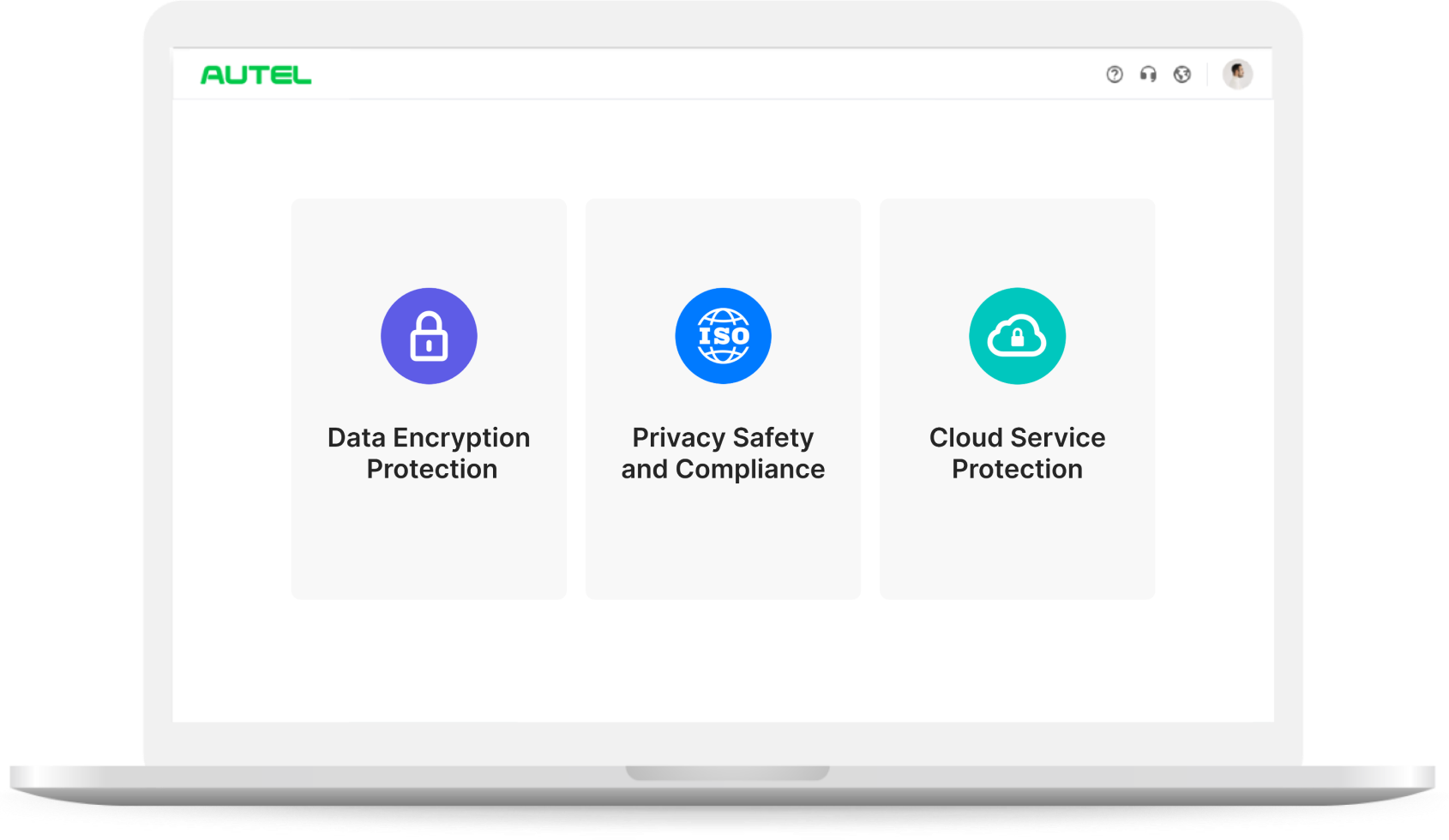Select the Privacy Safety and Compliance heading

[x=723, y=453]
